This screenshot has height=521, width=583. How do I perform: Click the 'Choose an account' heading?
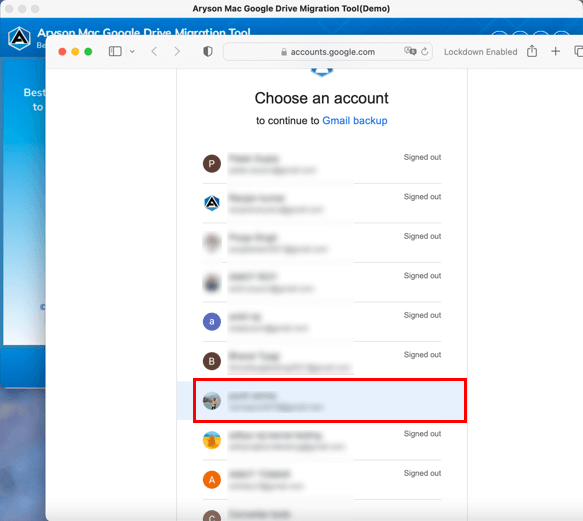322,99
